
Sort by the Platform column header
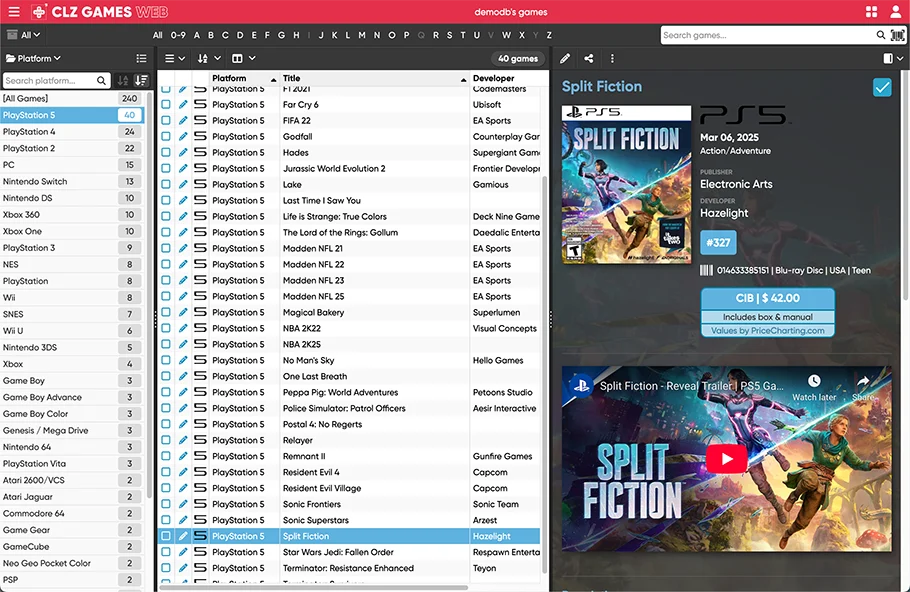coord(244,78)
